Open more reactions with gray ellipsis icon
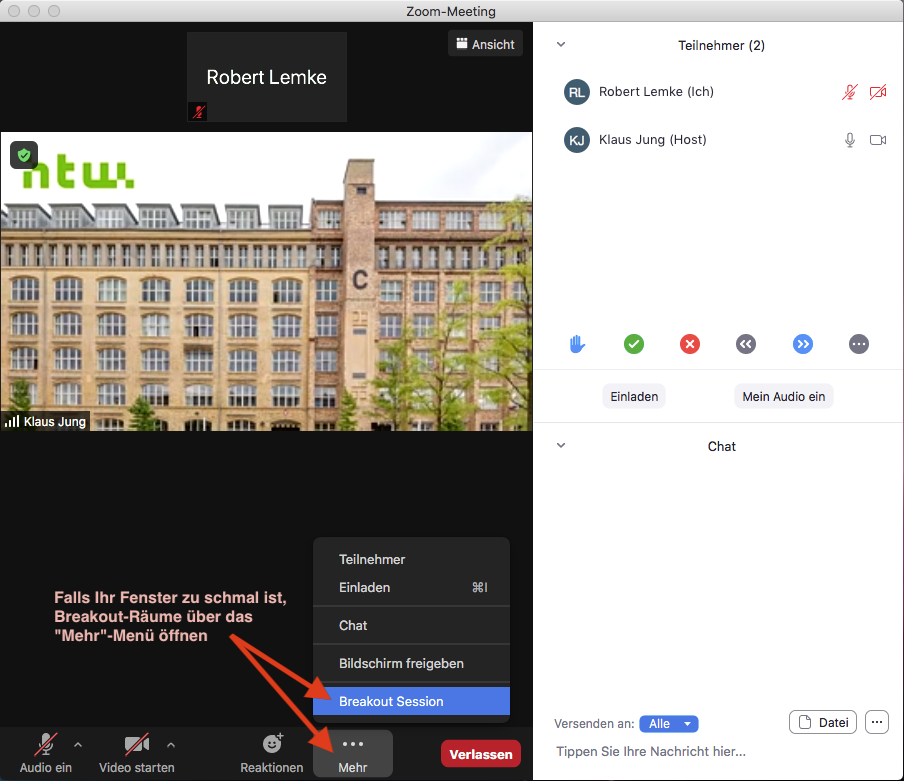 (x=858, y=344)
